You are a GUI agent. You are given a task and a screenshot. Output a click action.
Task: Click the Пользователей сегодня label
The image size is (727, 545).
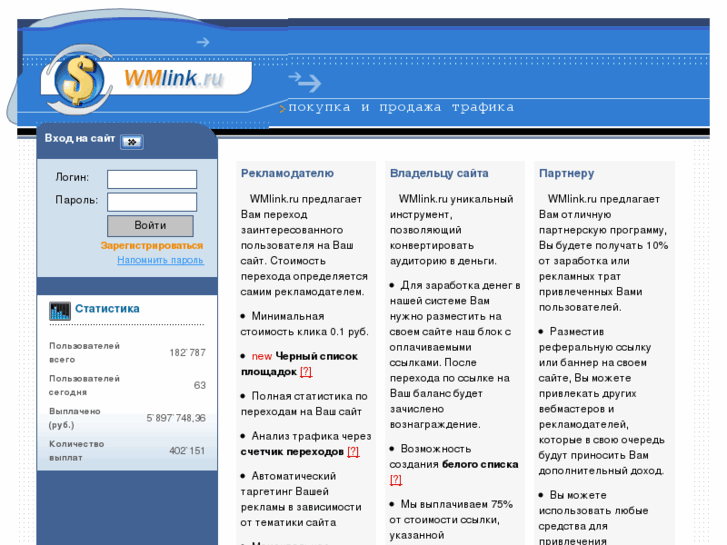(84, 385)
